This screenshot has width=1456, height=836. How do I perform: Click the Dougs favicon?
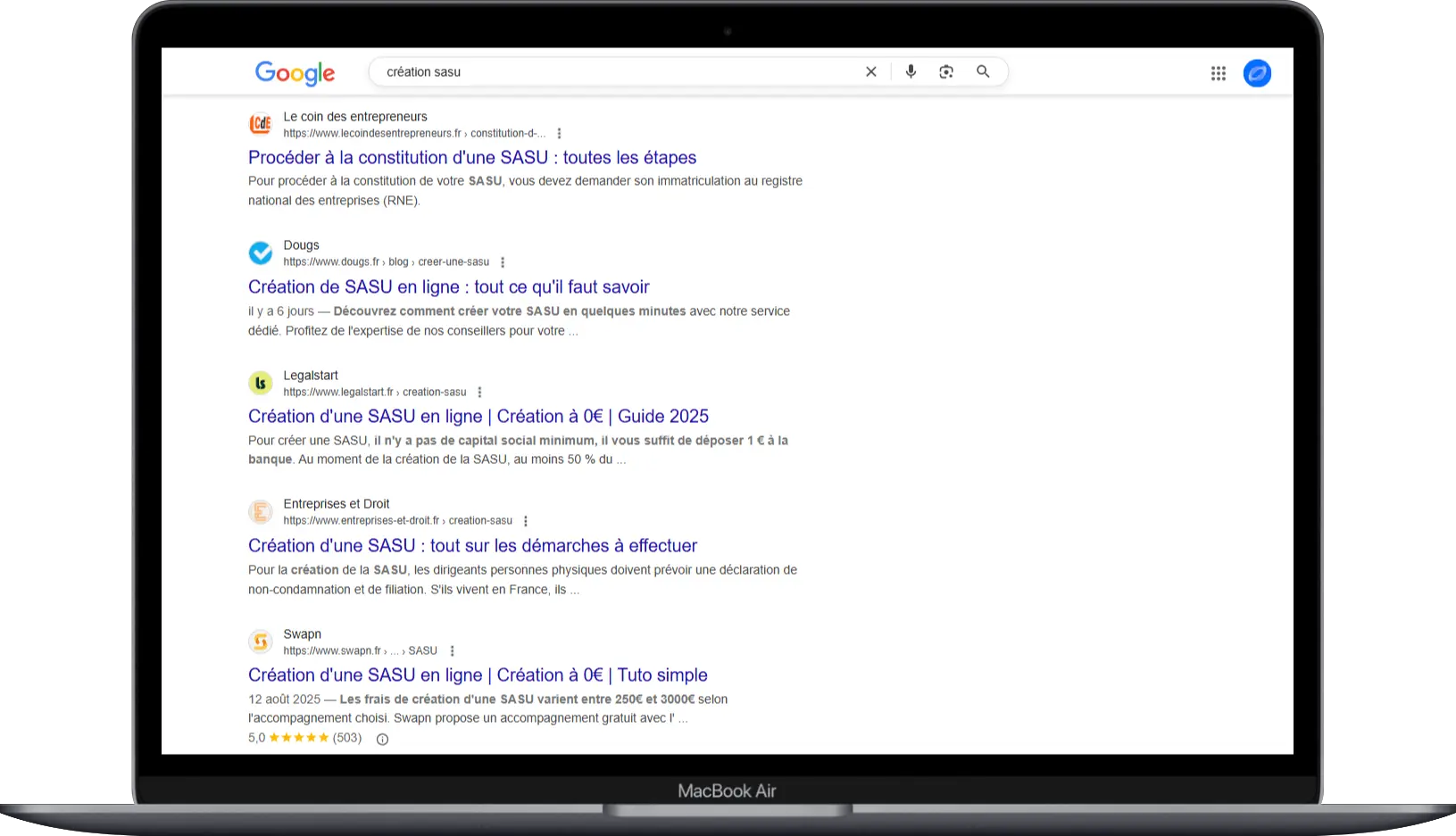click(x=261, y=252)
